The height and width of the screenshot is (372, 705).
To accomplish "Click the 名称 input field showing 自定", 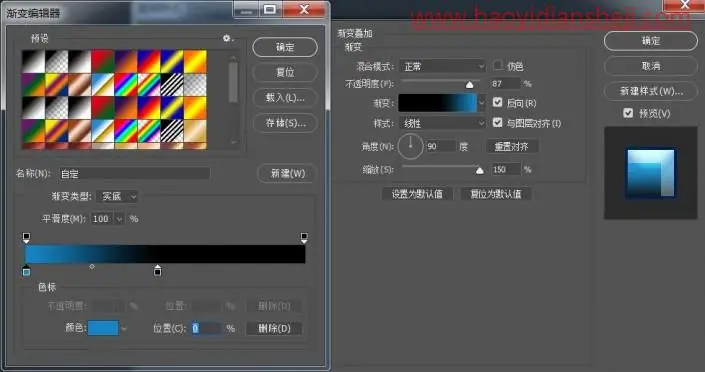I will (135, 174).
